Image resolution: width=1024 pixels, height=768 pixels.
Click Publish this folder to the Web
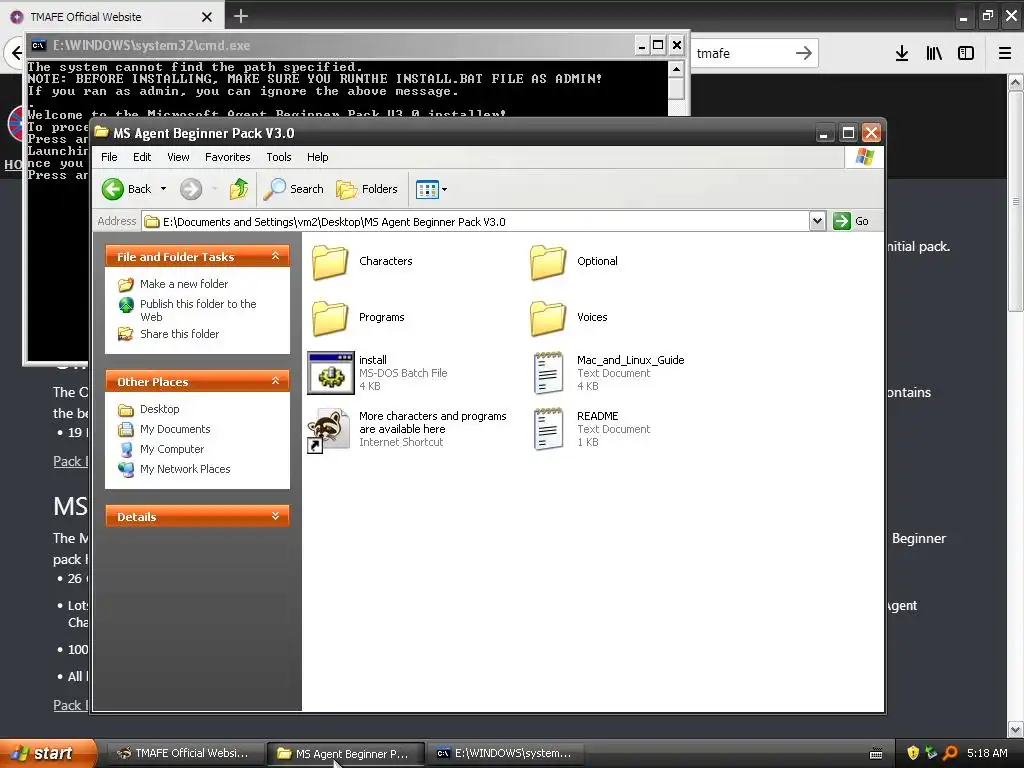(x=197, y=310)
